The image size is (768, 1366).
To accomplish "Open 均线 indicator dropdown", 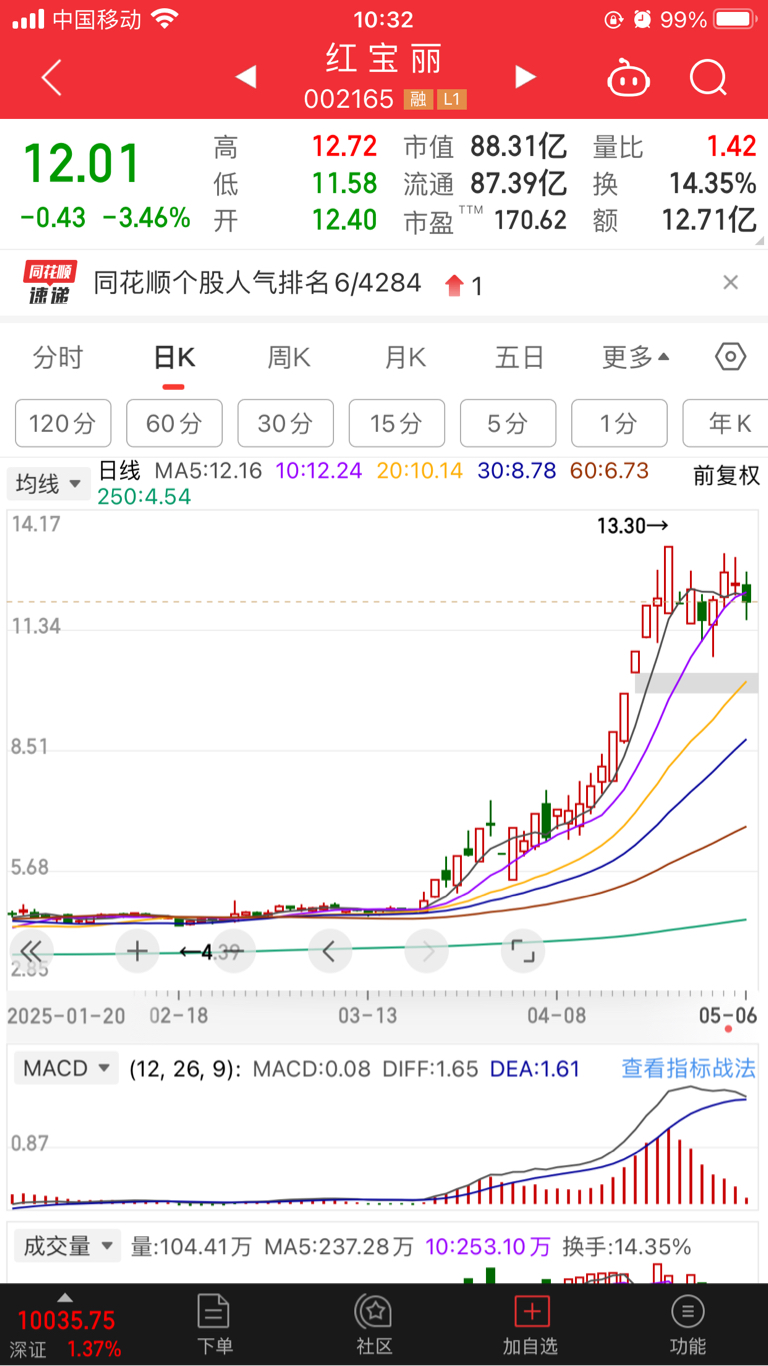I will pyautogui.click(x=49, y=484).
